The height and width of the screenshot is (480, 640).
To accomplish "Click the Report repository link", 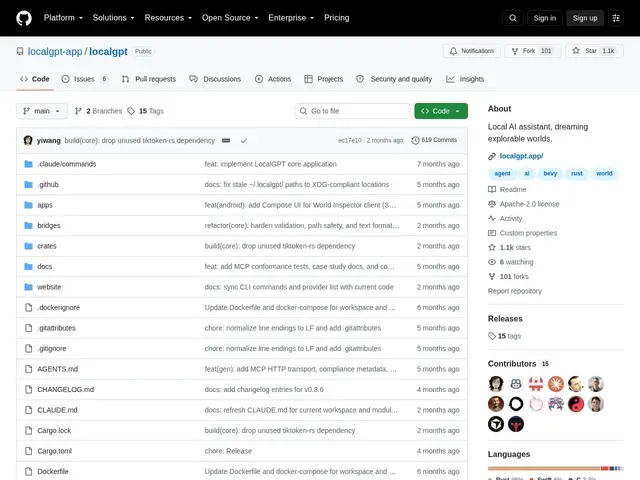I will 515,291.
